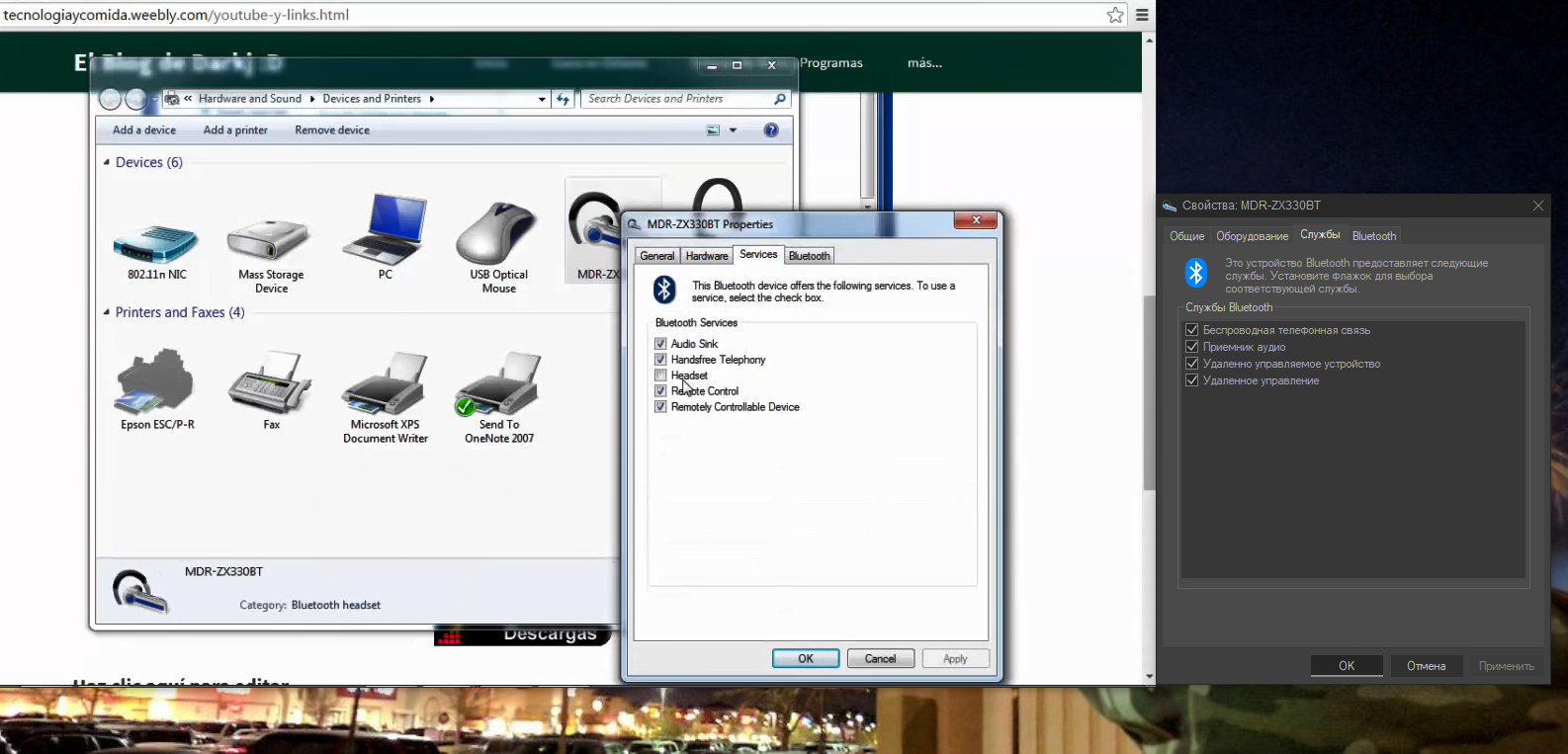Collapse the Devices (6) group
This screenshot has width=1568, height=754.
pyautogui.click(x=107, y=162)
